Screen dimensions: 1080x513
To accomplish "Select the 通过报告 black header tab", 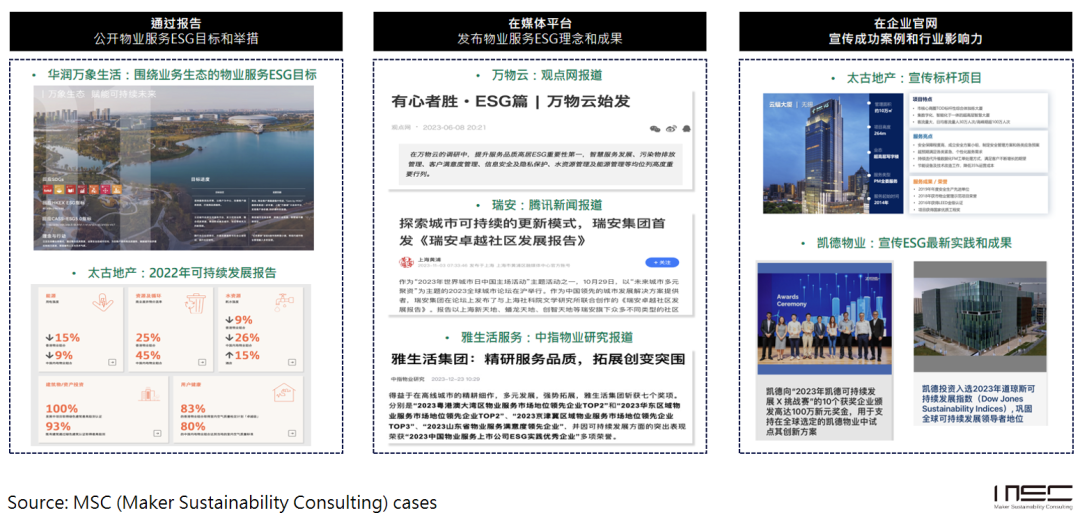I will [x=176, y=31].
